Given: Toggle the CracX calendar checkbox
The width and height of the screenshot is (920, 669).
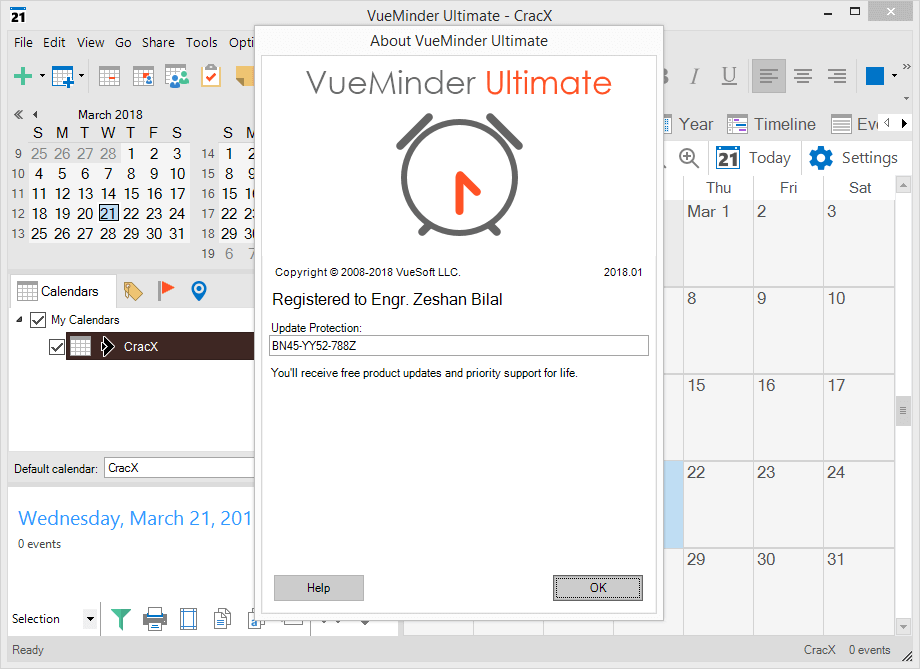Looking at the screenshot, I should [x=57, y=347].
